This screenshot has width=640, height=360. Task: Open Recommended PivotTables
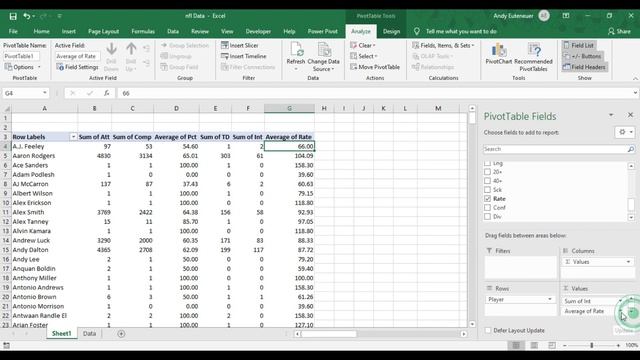[x=533, y=57]
